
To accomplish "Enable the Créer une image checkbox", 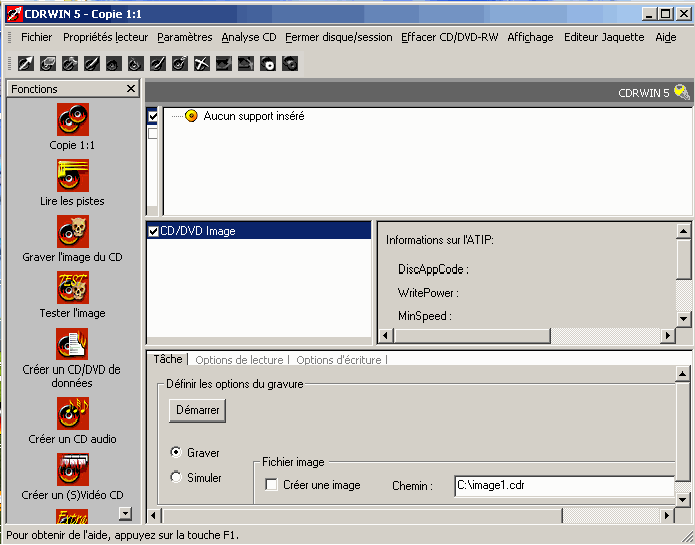I will 271,484.
